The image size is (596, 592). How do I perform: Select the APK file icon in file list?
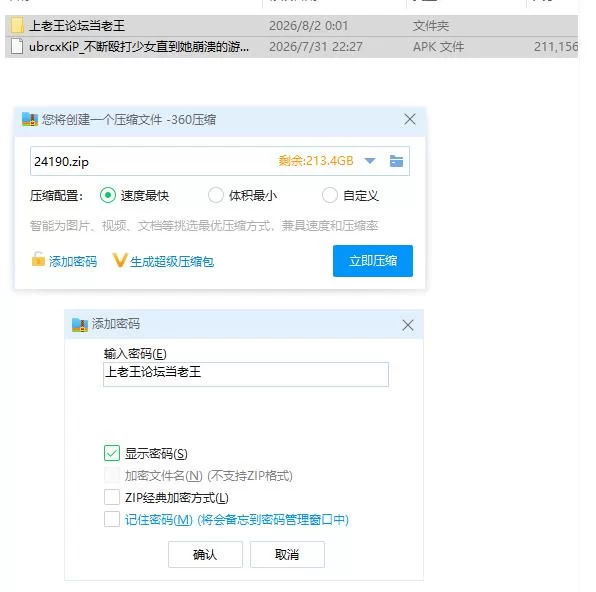17,46
